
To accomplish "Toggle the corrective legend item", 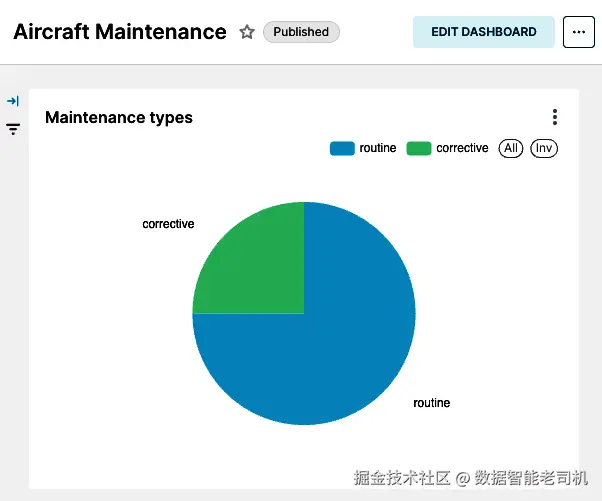I will pyautogui.click(x=447, y=148).
